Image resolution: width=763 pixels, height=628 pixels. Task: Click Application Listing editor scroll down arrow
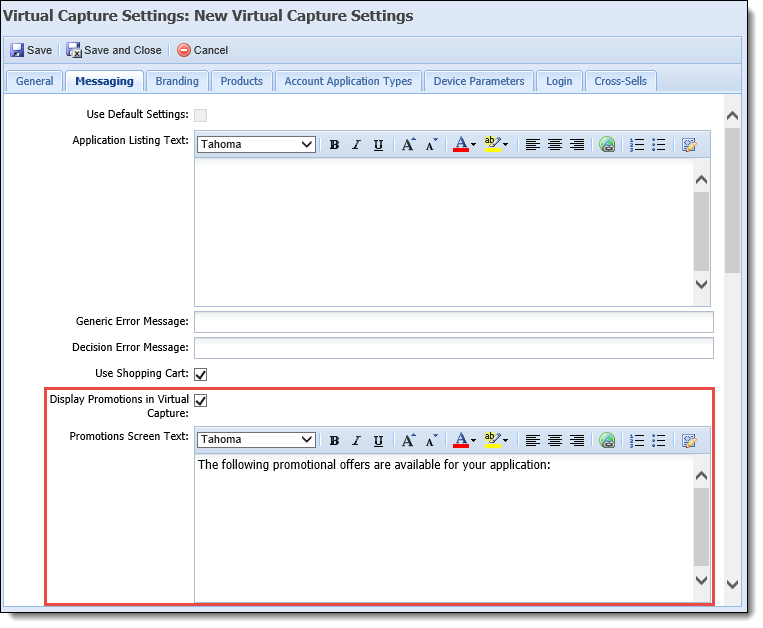coord(701,284)
